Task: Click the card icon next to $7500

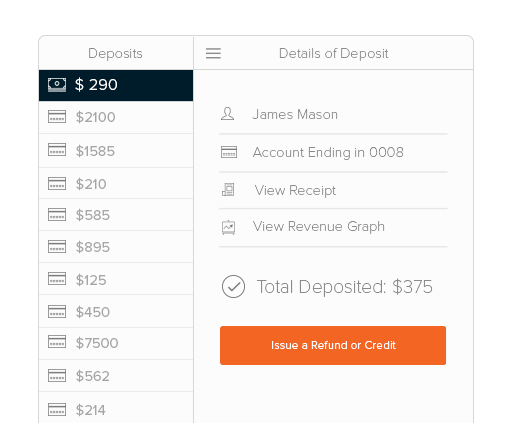Action: (x=57, y=342)
